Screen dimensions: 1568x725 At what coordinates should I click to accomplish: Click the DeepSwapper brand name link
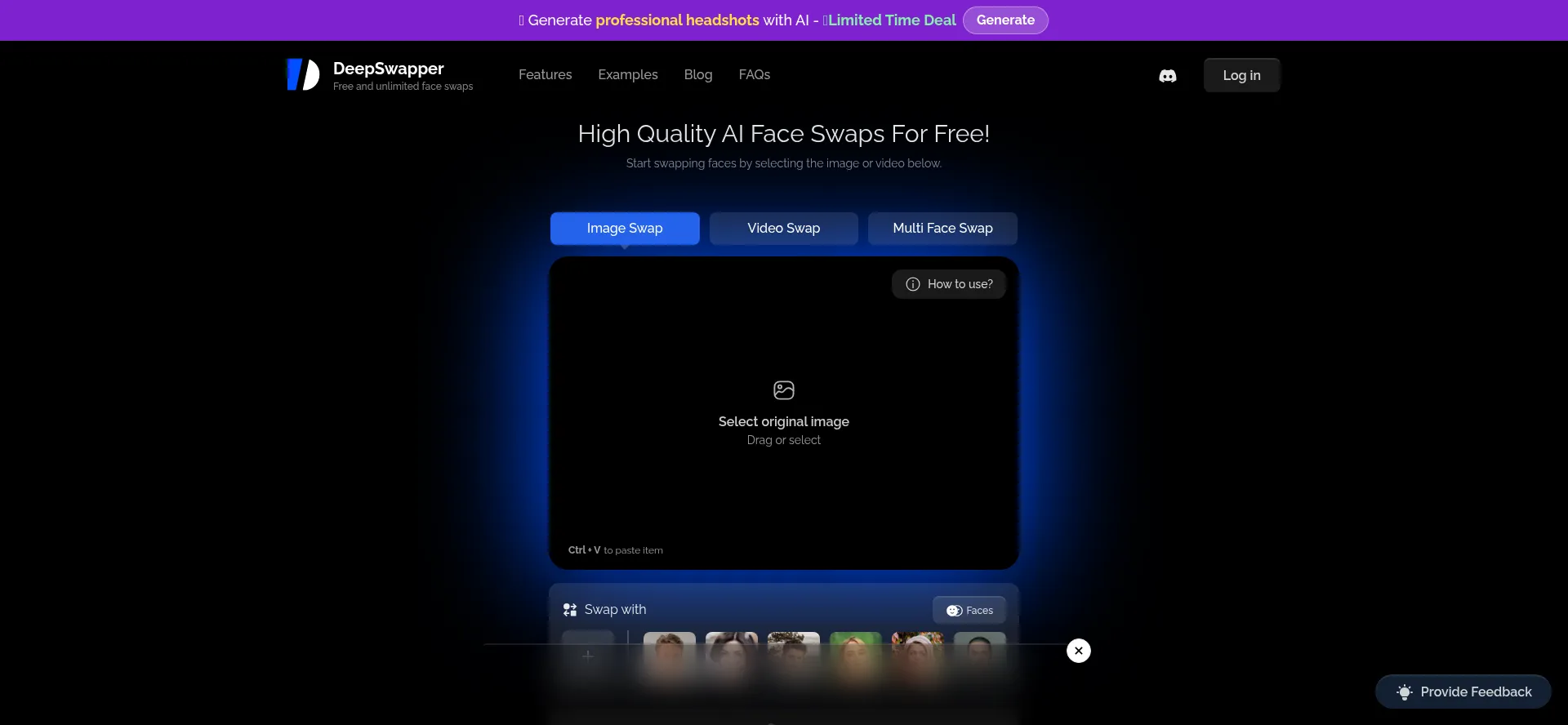click(x=389, y=69)
